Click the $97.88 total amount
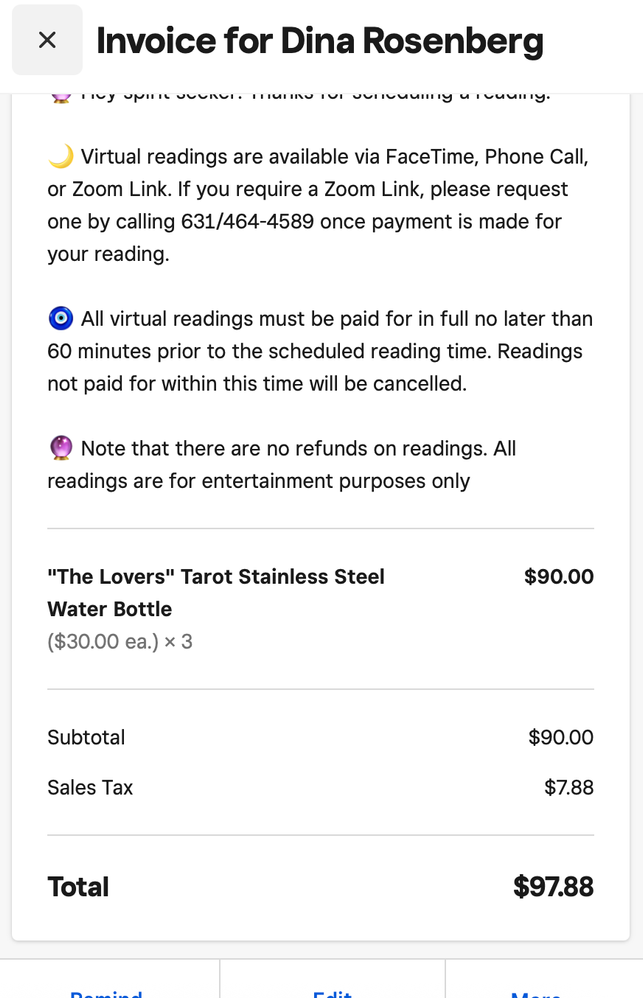The image size is (643, 998). click(553, 887)
